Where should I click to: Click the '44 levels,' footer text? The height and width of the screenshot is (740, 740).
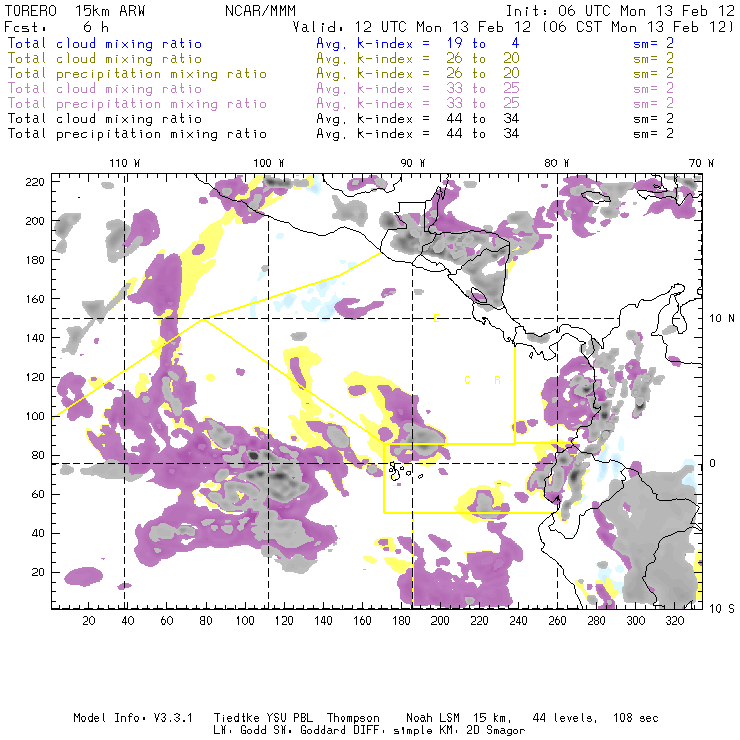(x=565, y=718)
